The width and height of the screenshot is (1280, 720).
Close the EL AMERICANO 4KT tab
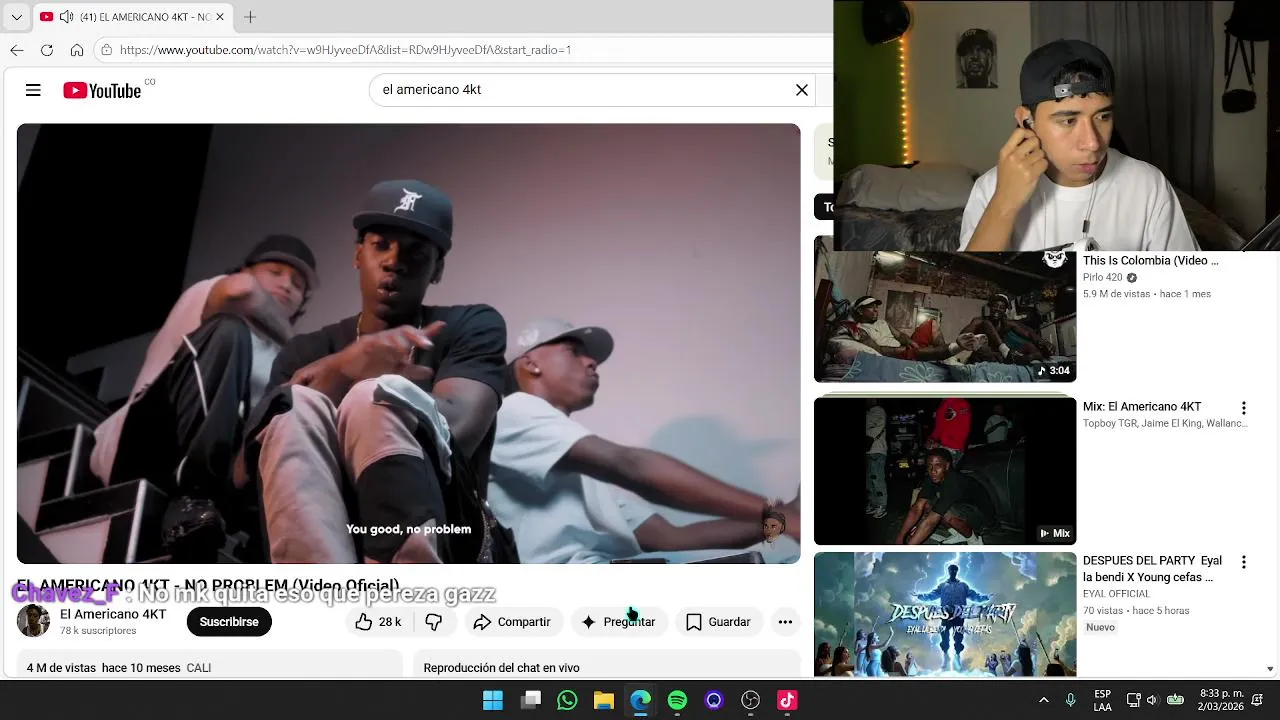pos(220,17)
